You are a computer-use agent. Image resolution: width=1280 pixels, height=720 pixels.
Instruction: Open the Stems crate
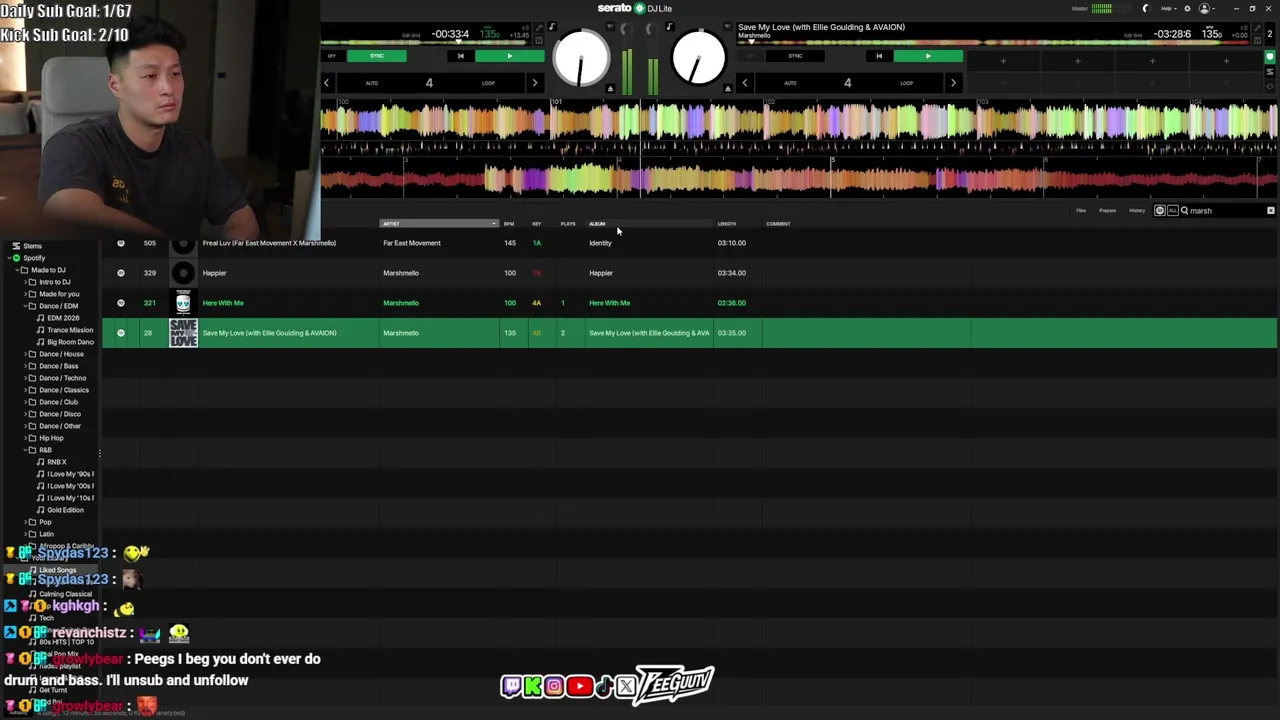click(33, 246)
